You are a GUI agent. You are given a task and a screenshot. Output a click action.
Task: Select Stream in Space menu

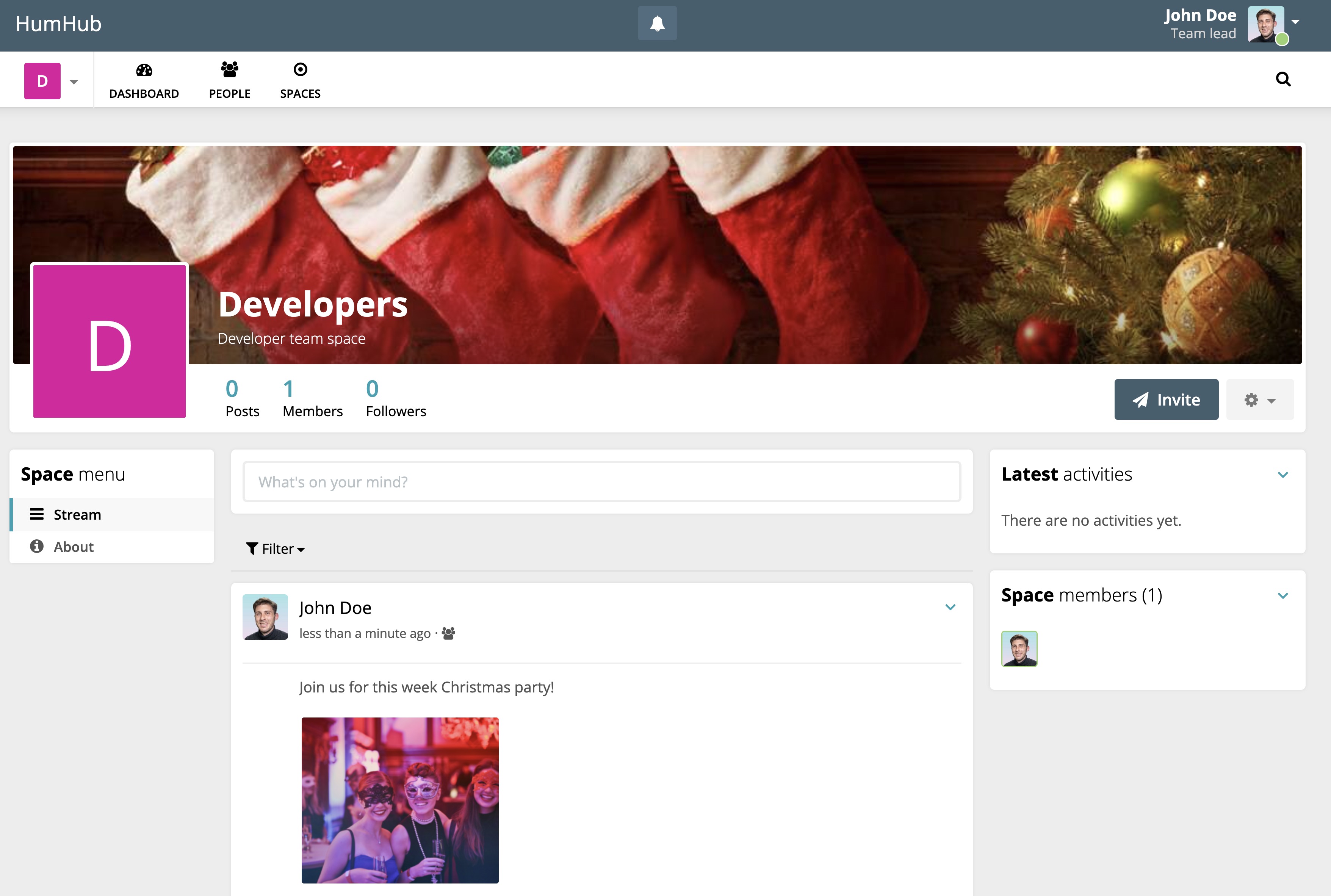click(x=77, y=515)
